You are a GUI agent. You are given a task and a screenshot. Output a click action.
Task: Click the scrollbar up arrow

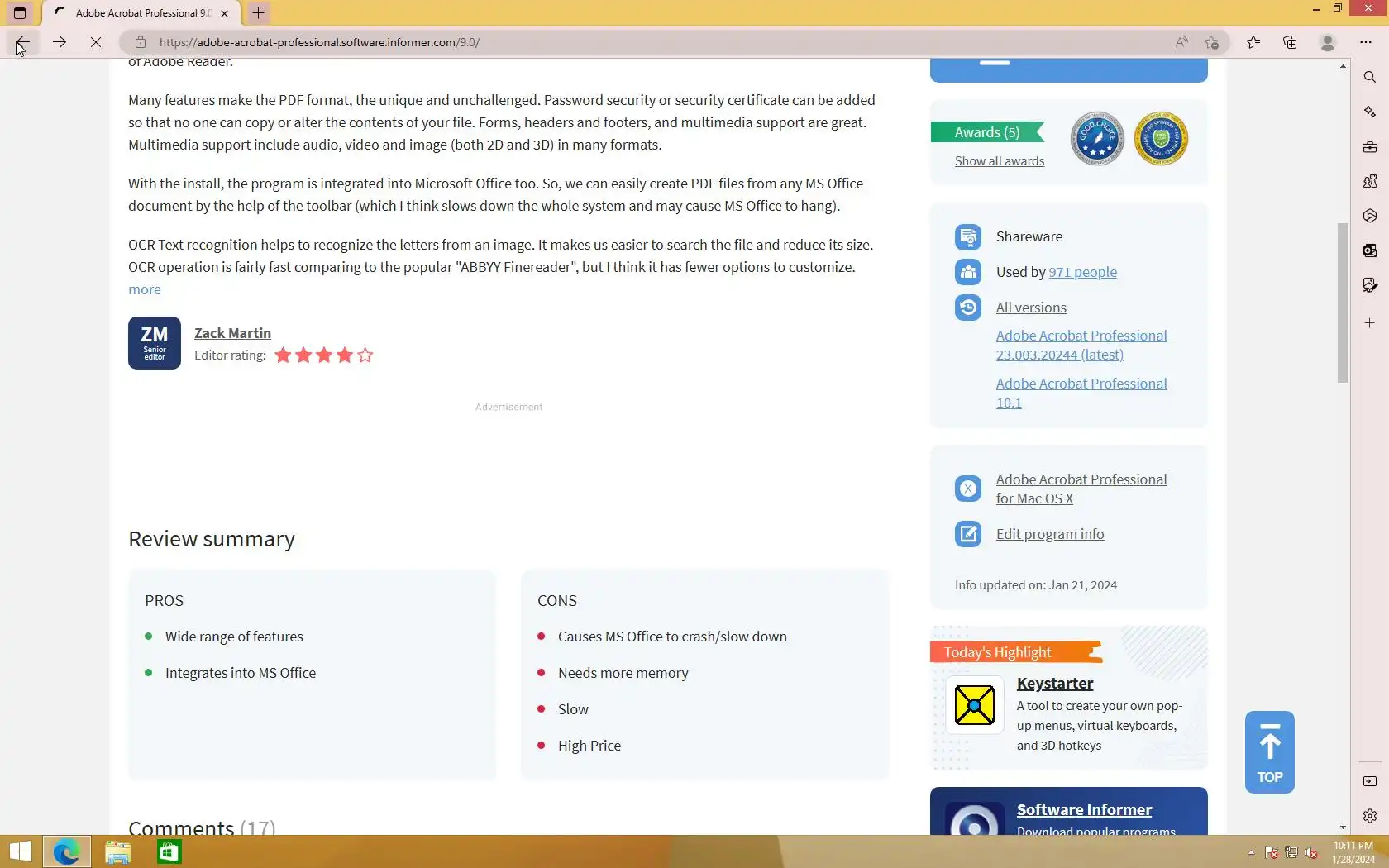(1343, 65)
